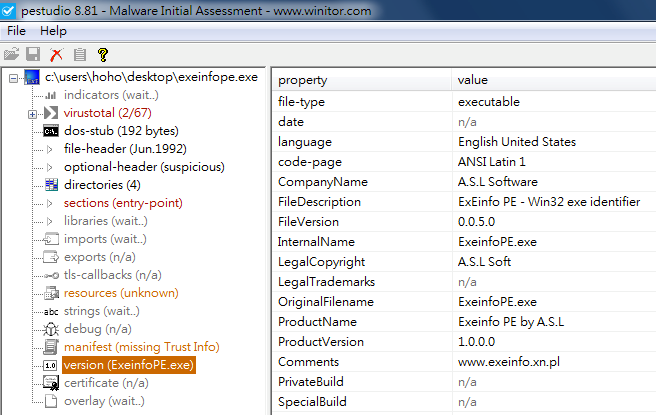Click the clipboard copy toolbar icon
The height and width of the screenshot is (415, 656).
coord(79,54)
